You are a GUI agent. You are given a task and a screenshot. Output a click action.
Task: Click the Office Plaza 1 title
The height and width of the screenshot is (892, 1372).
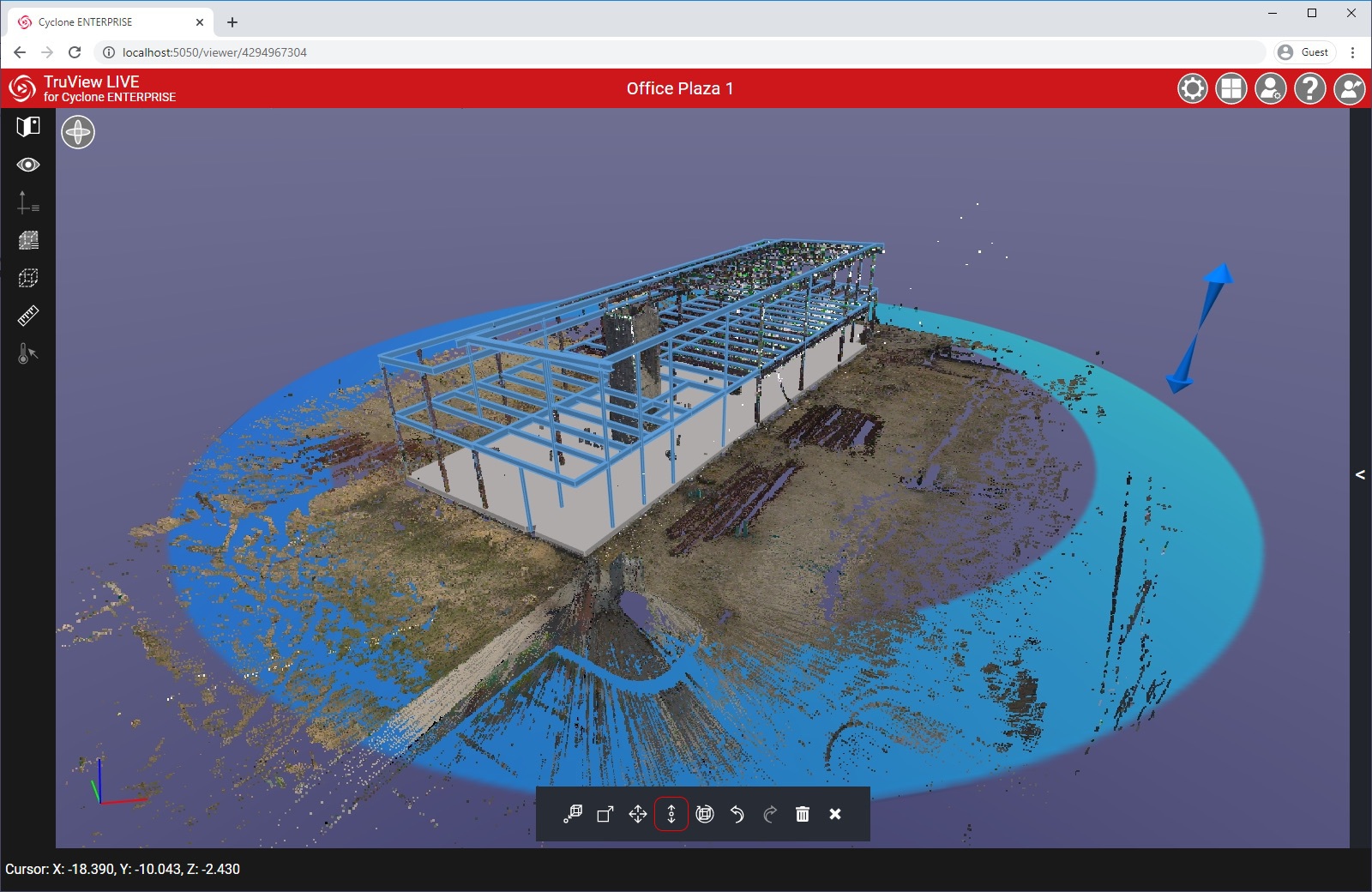[x=680, y=88]
